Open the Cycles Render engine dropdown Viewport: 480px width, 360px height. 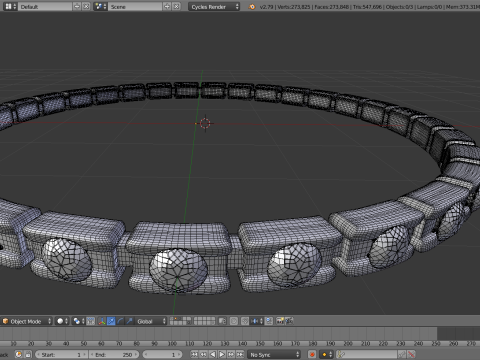coord(214,6)
